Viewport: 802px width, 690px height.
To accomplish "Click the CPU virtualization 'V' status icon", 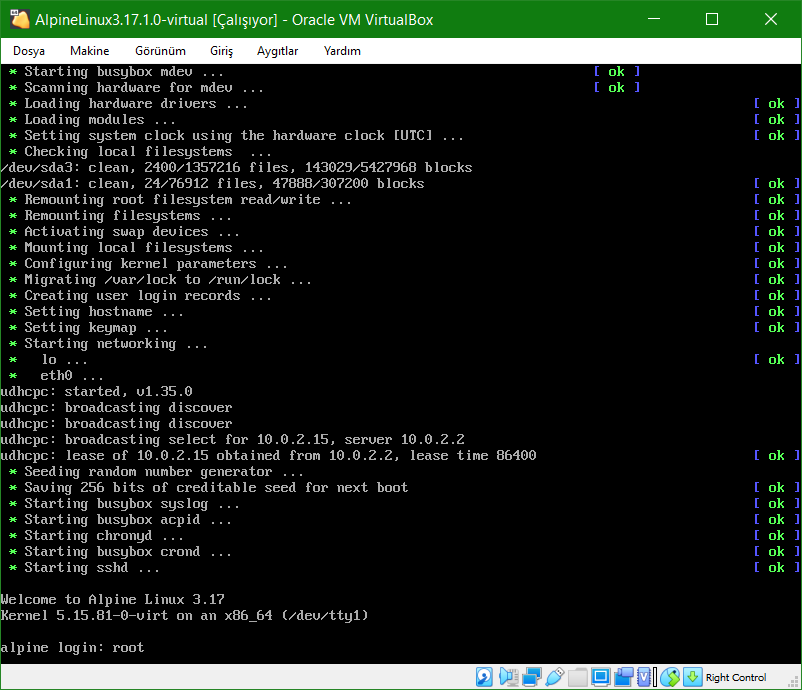I will [x=644, y=677].
